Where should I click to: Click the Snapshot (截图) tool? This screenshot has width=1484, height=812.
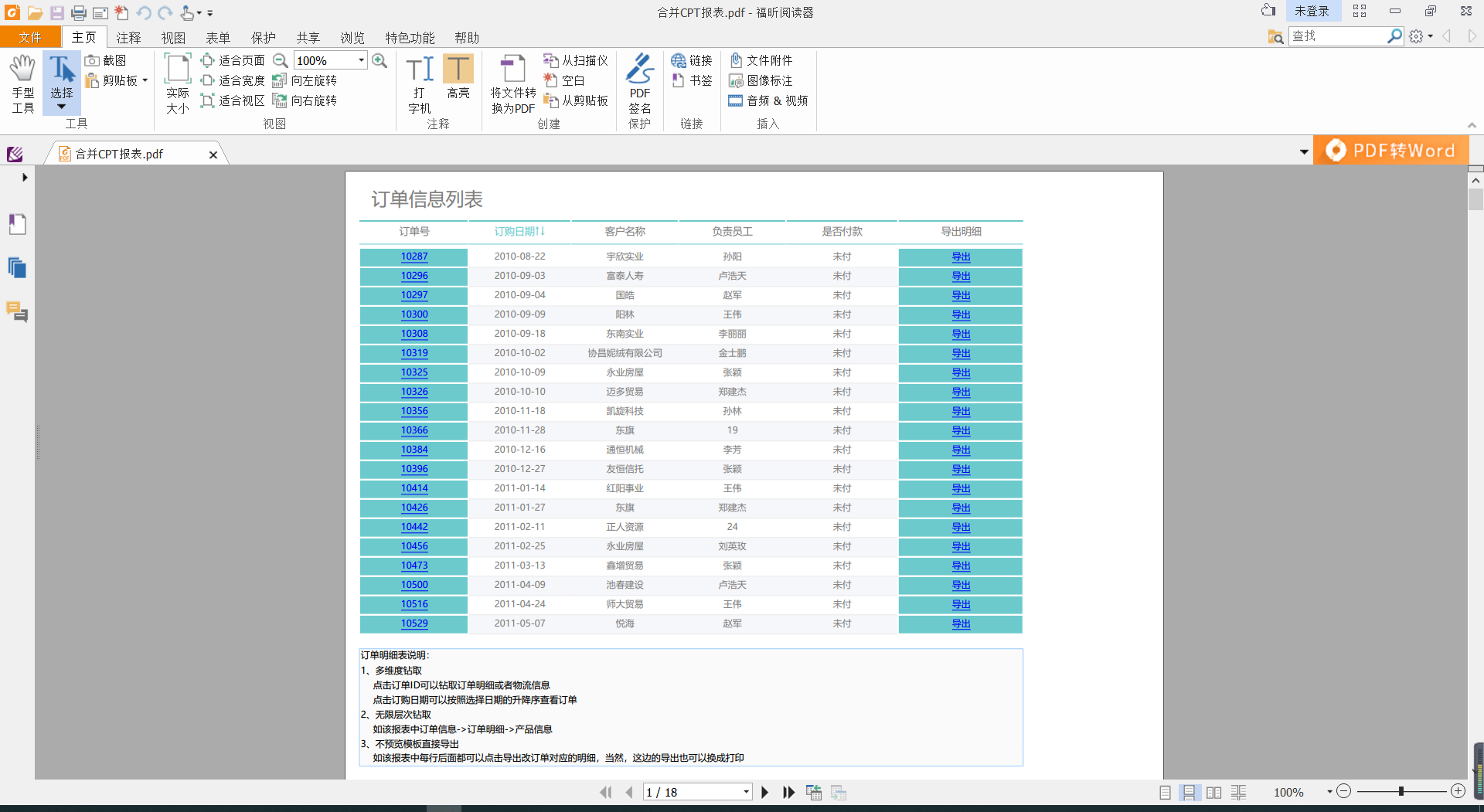pos(106,60)
